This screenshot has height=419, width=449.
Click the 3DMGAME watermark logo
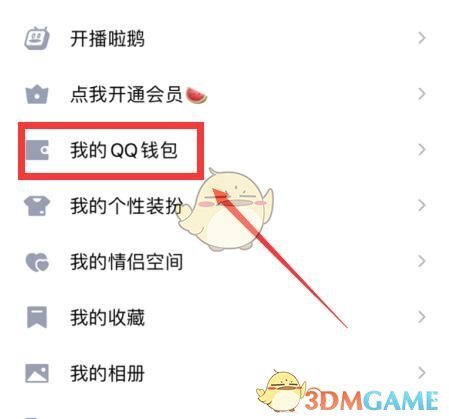[x=348, y=392]
